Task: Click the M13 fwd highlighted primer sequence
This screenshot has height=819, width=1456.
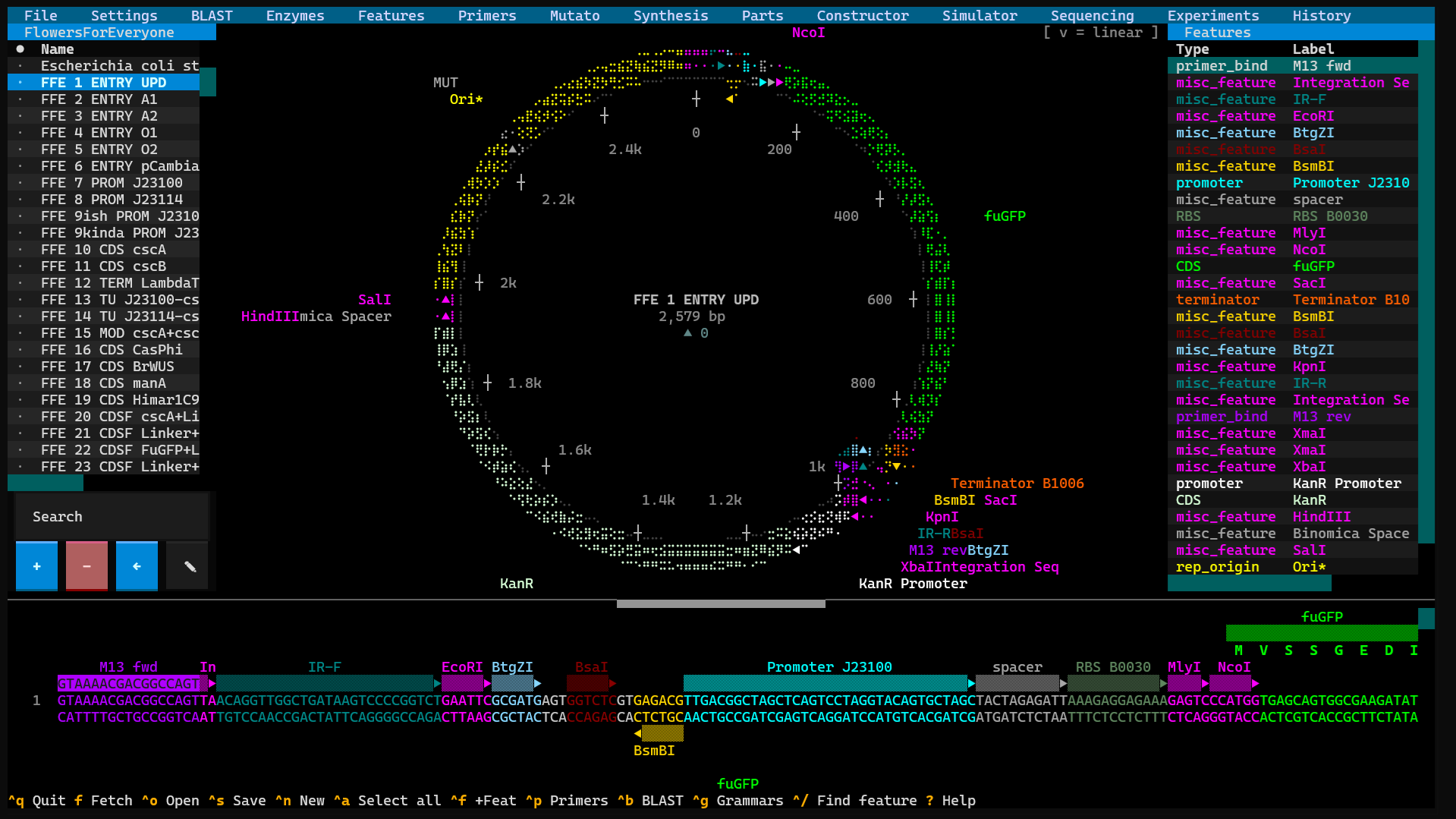Action: click(129, 683)
